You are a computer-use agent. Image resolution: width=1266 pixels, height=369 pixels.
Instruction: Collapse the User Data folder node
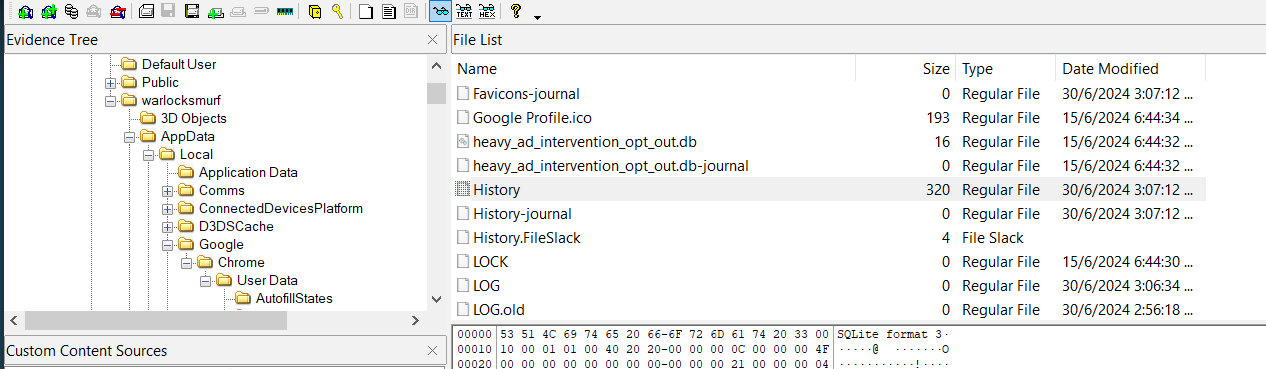coord(206,280)
